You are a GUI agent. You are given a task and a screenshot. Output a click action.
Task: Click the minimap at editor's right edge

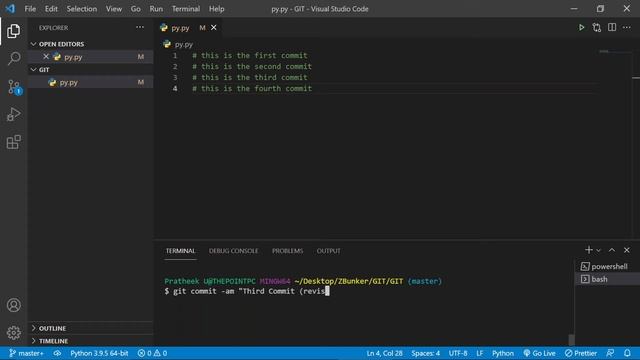click(615, 52)
